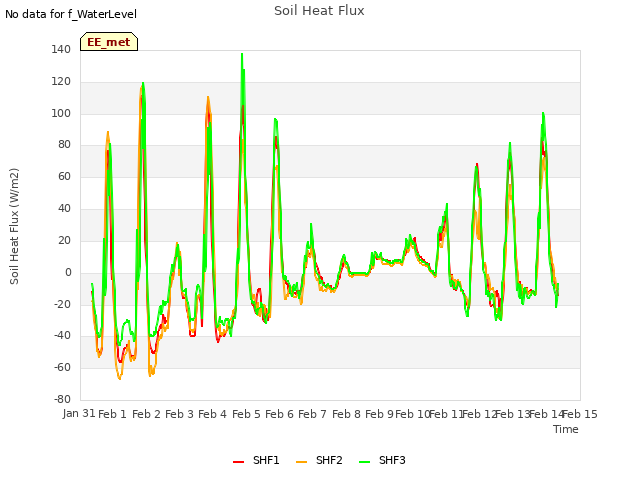Click the Feb 9 x-axis label
This screenshot has height=480, width=640.
click(x=379, y=414)
